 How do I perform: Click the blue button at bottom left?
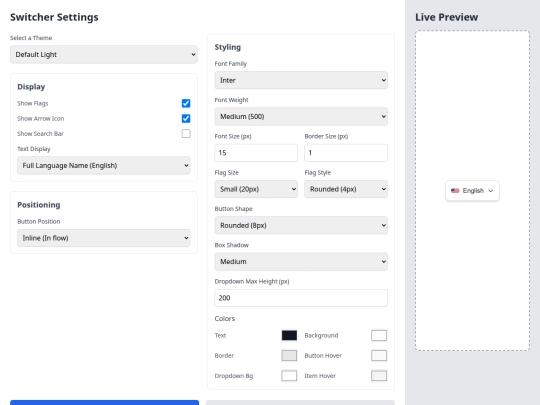[x=104, y=403]
